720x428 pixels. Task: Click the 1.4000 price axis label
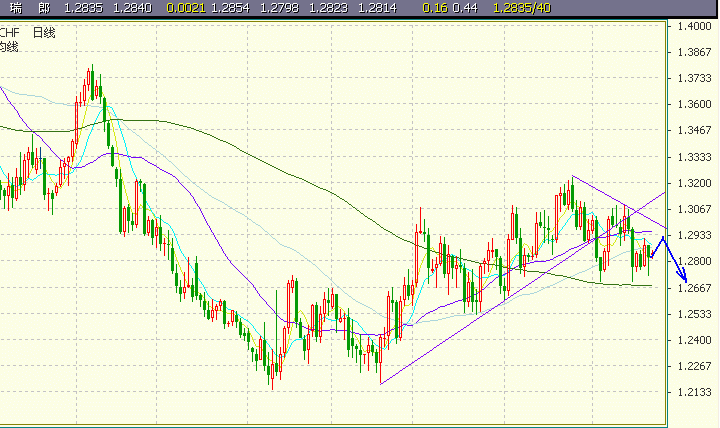click(694, 26)
